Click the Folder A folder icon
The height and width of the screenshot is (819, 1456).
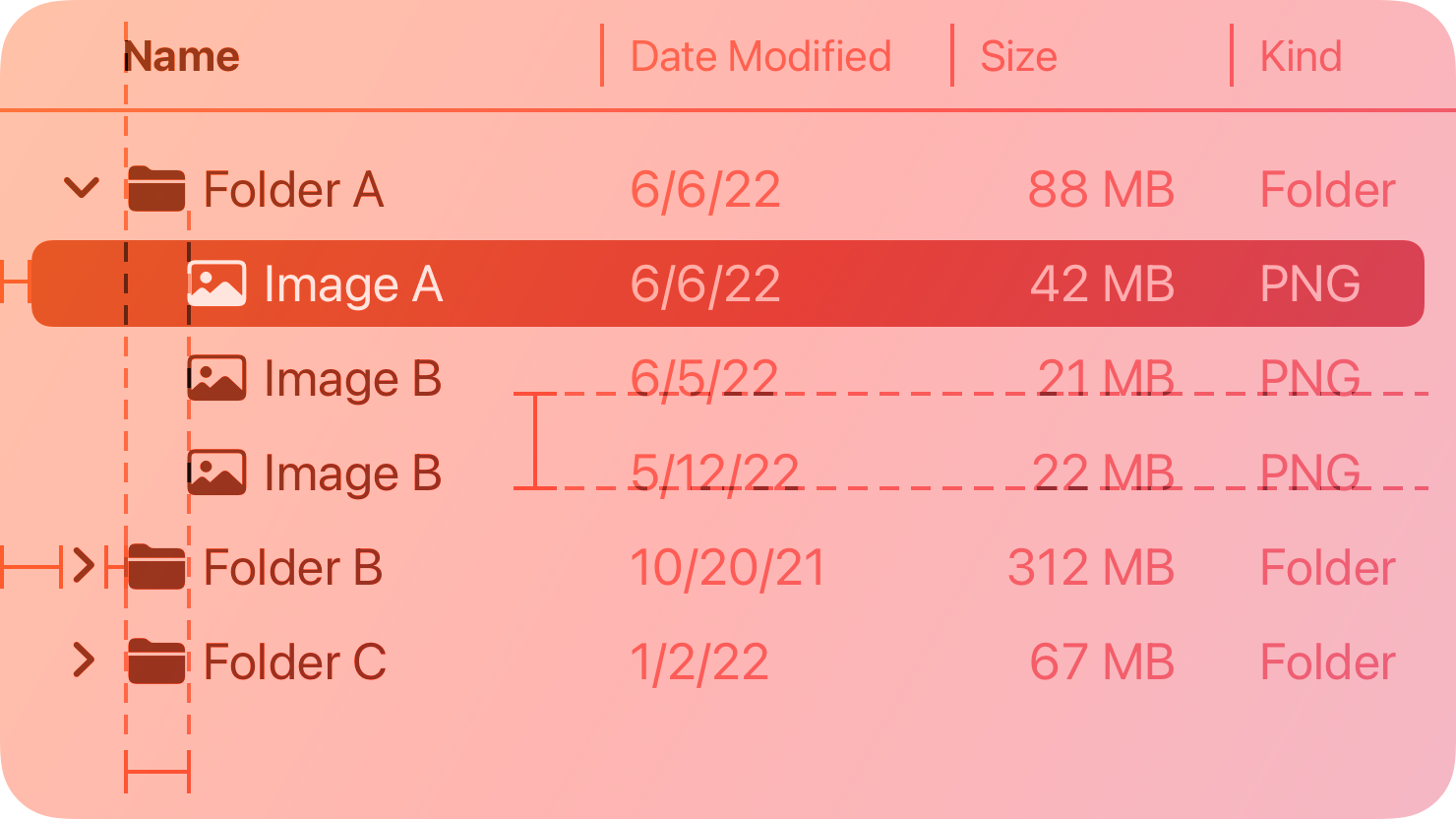click(x=155, y=189)
